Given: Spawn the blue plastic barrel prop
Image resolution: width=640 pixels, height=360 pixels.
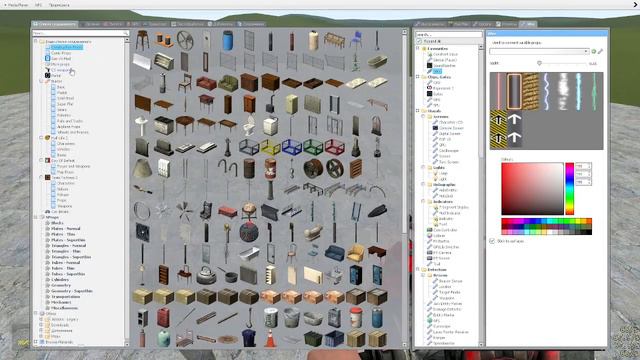Looking at the screenshot, I should tap(228, 41).
